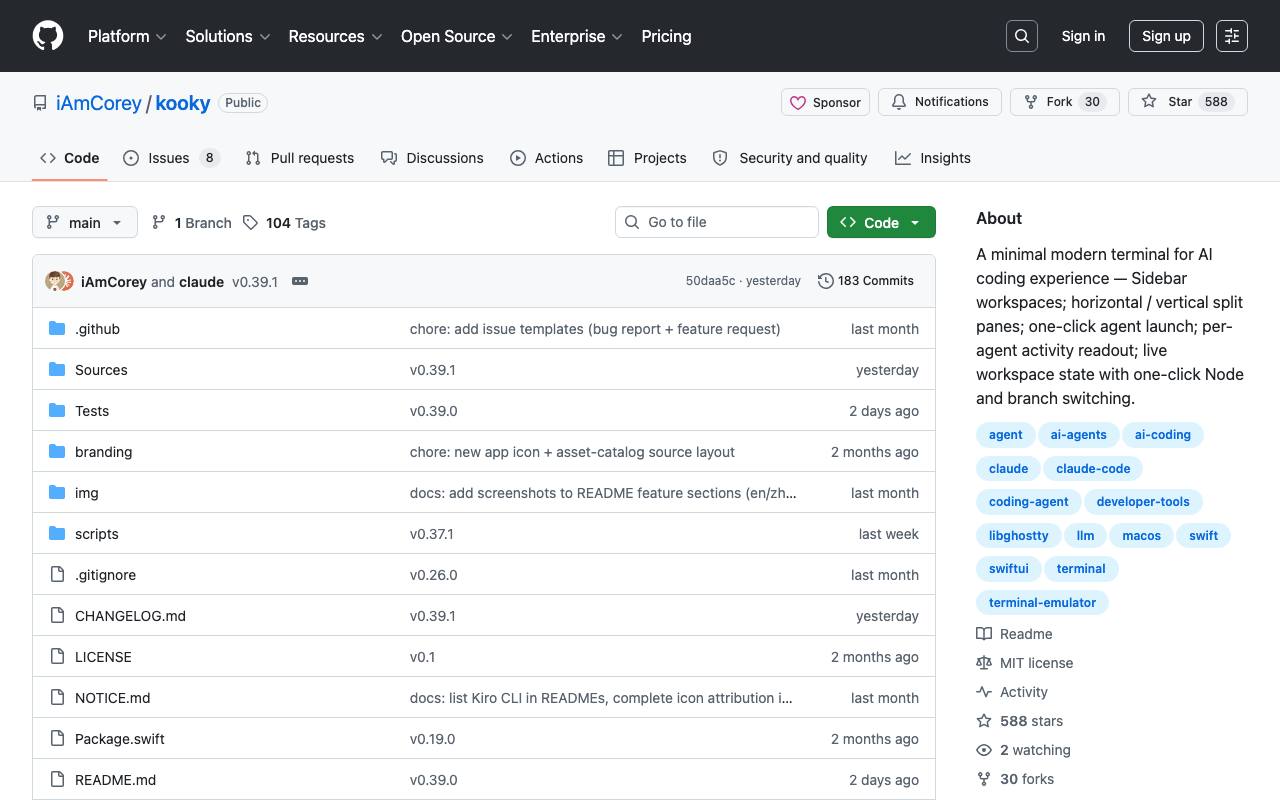The width and height of the screenshot is (1280, 800).
Task: Click the branding folder icon
Action: pyautogui.click(x=57, y=452)
